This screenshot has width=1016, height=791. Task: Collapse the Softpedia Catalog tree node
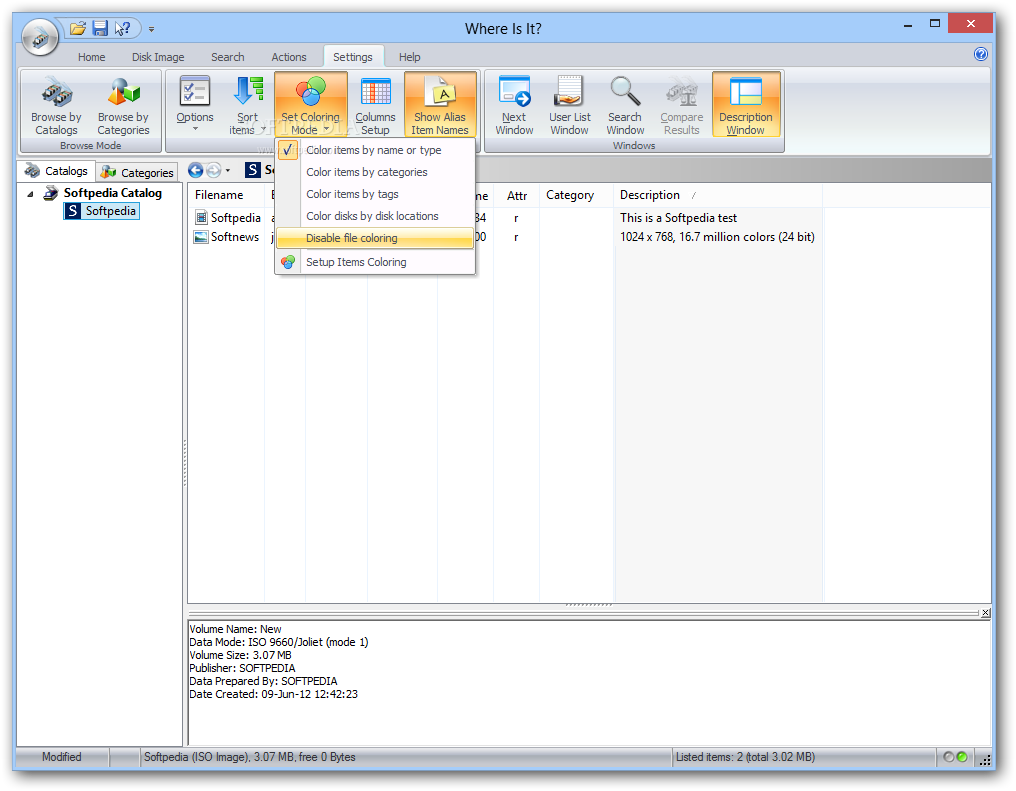point(30,194)
